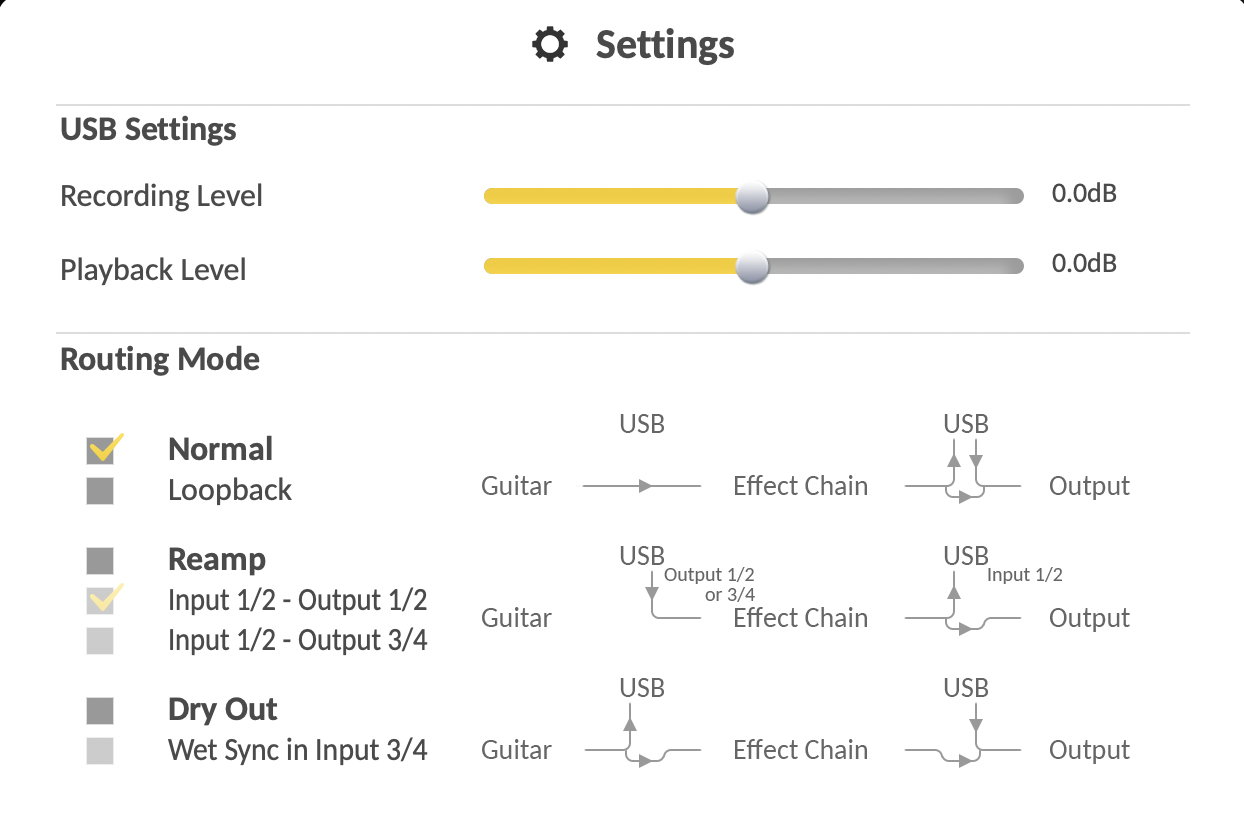Click the Normal routing mode label

click(x=220, y=450)
